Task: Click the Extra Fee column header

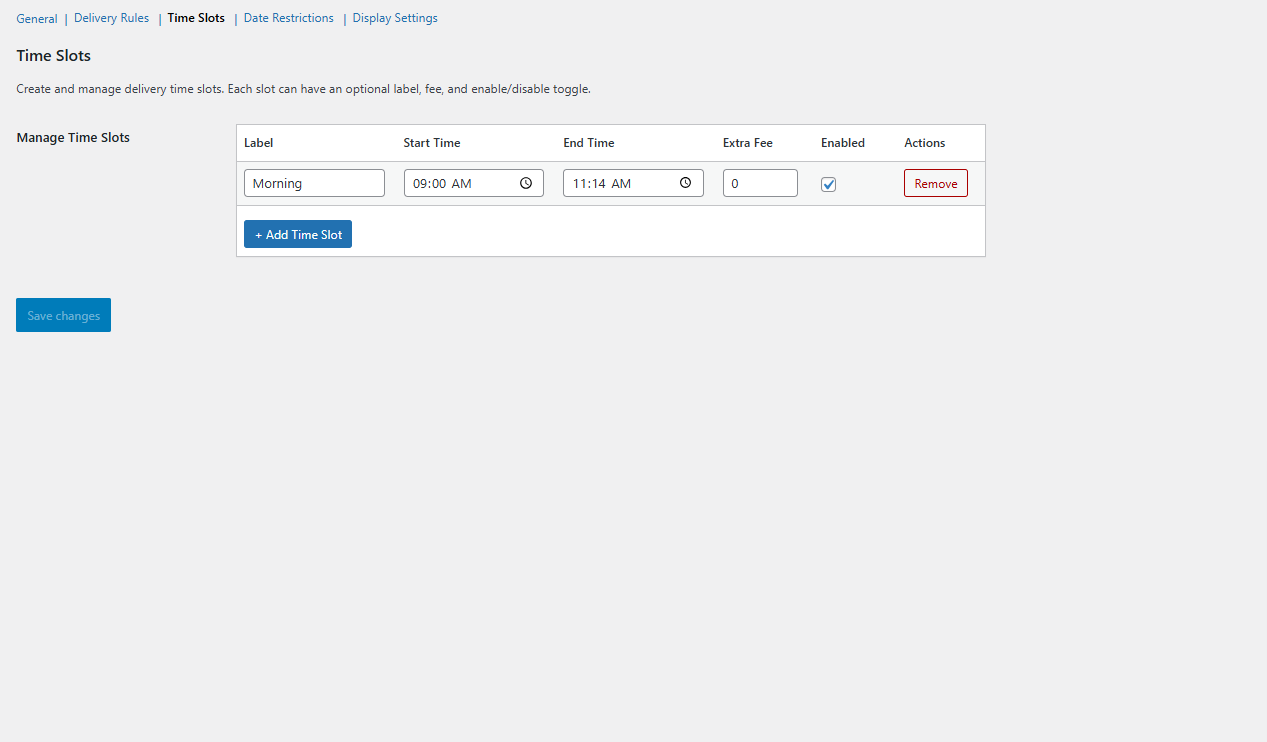Action: [x=747, y=143]
